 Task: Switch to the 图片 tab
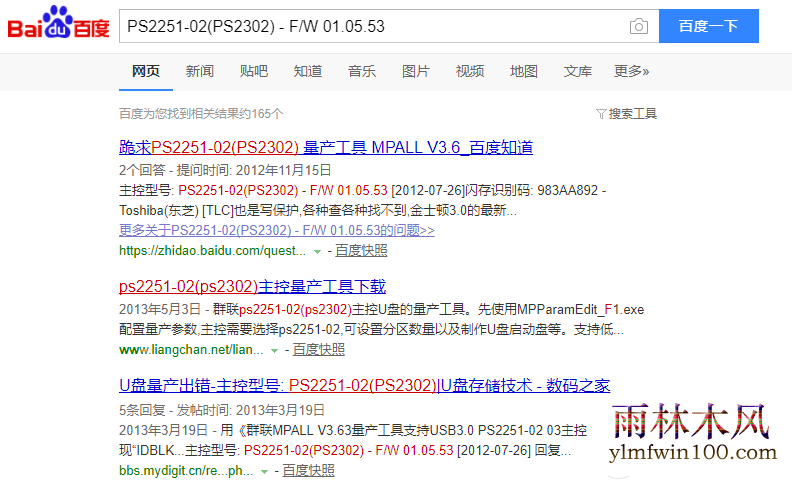[x=416, y=71]
